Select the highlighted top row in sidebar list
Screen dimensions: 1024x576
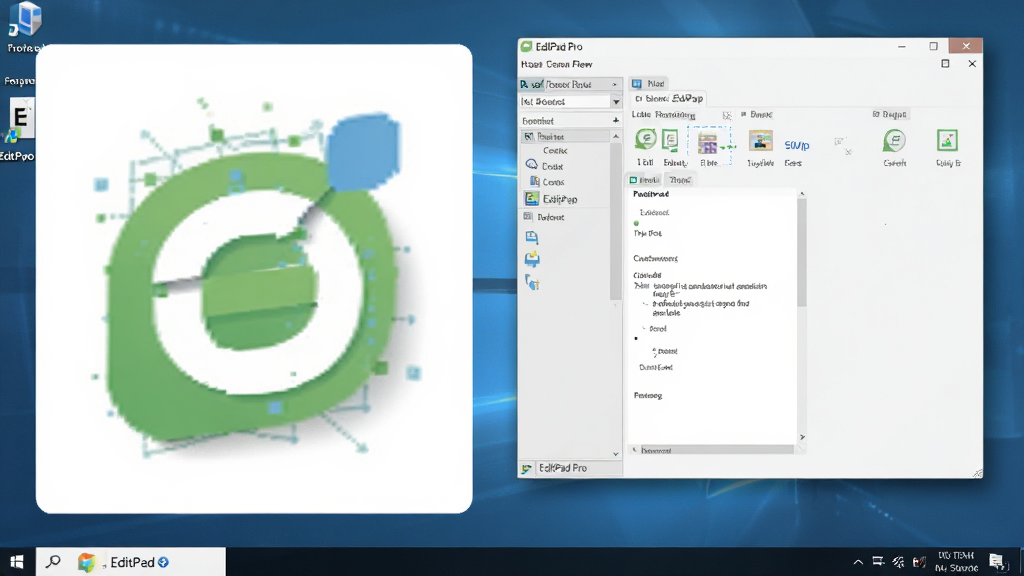point(566,136)
